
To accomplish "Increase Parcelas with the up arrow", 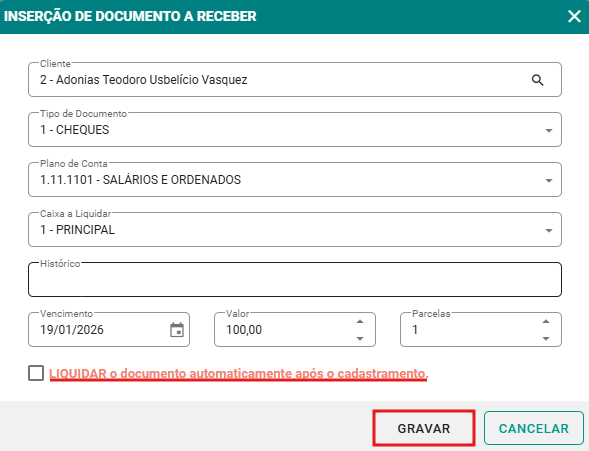I will (x=546, y=321).
